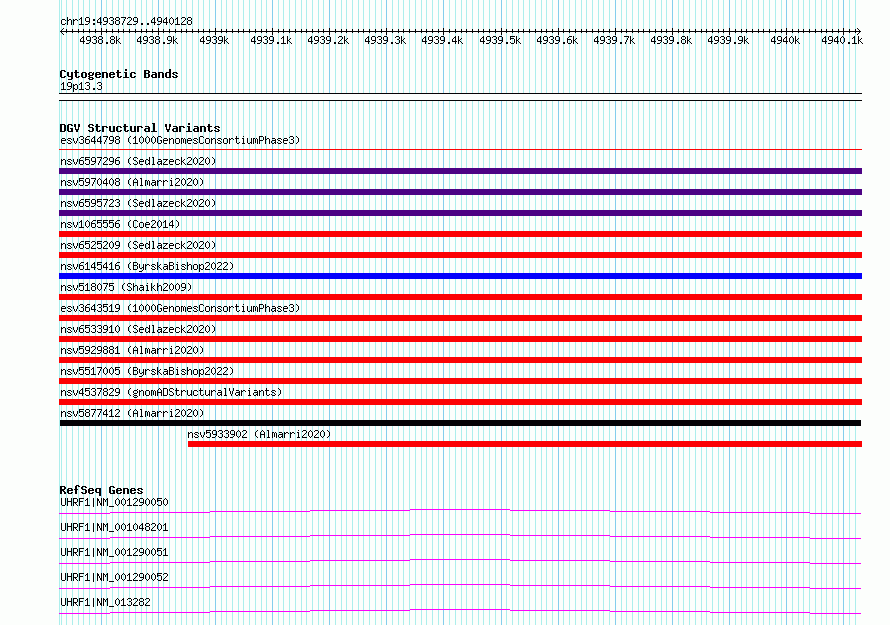
Task: Open variant nsv5970408 (Almarri2020)
Action: tap(132, 182)
